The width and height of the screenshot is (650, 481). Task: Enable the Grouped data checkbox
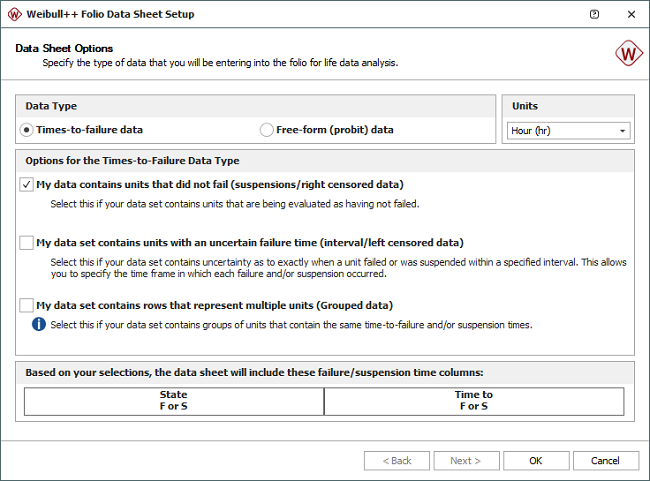(x=26, y=305)
